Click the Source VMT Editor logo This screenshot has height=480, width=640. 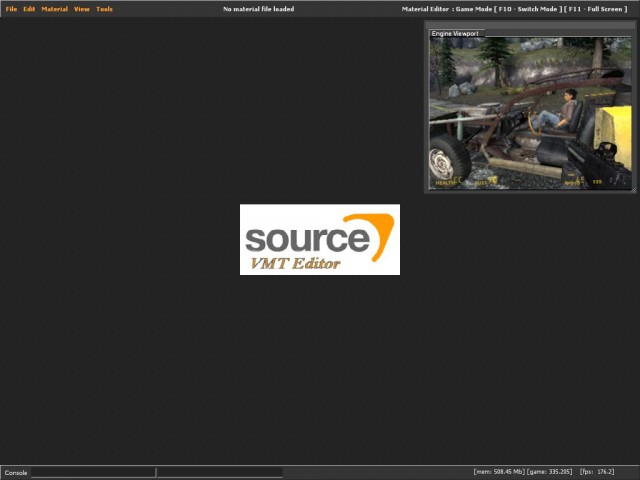coord(320,240)
